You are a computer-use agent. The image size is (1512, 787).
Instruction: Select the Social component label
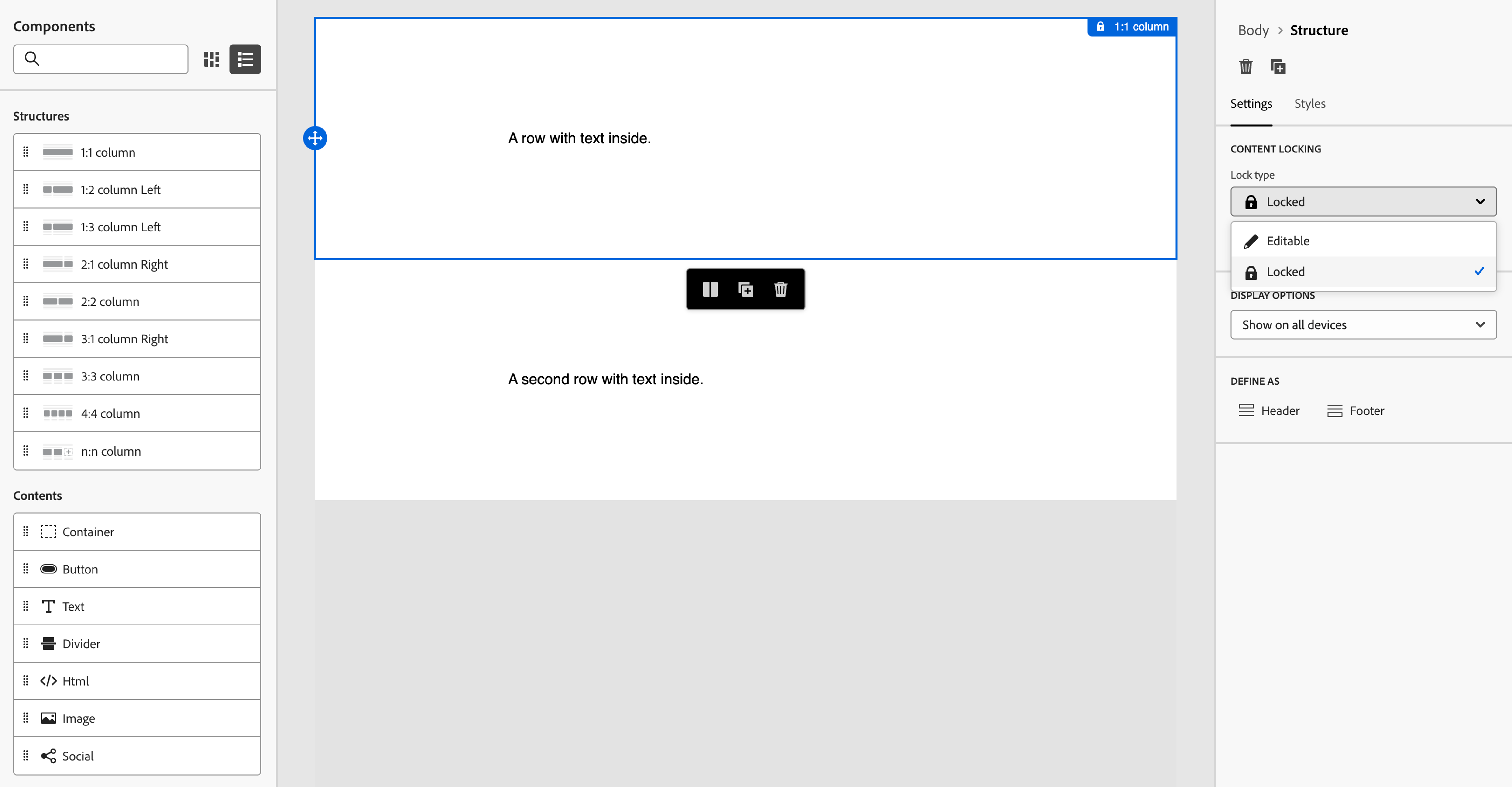pos(78,756)
